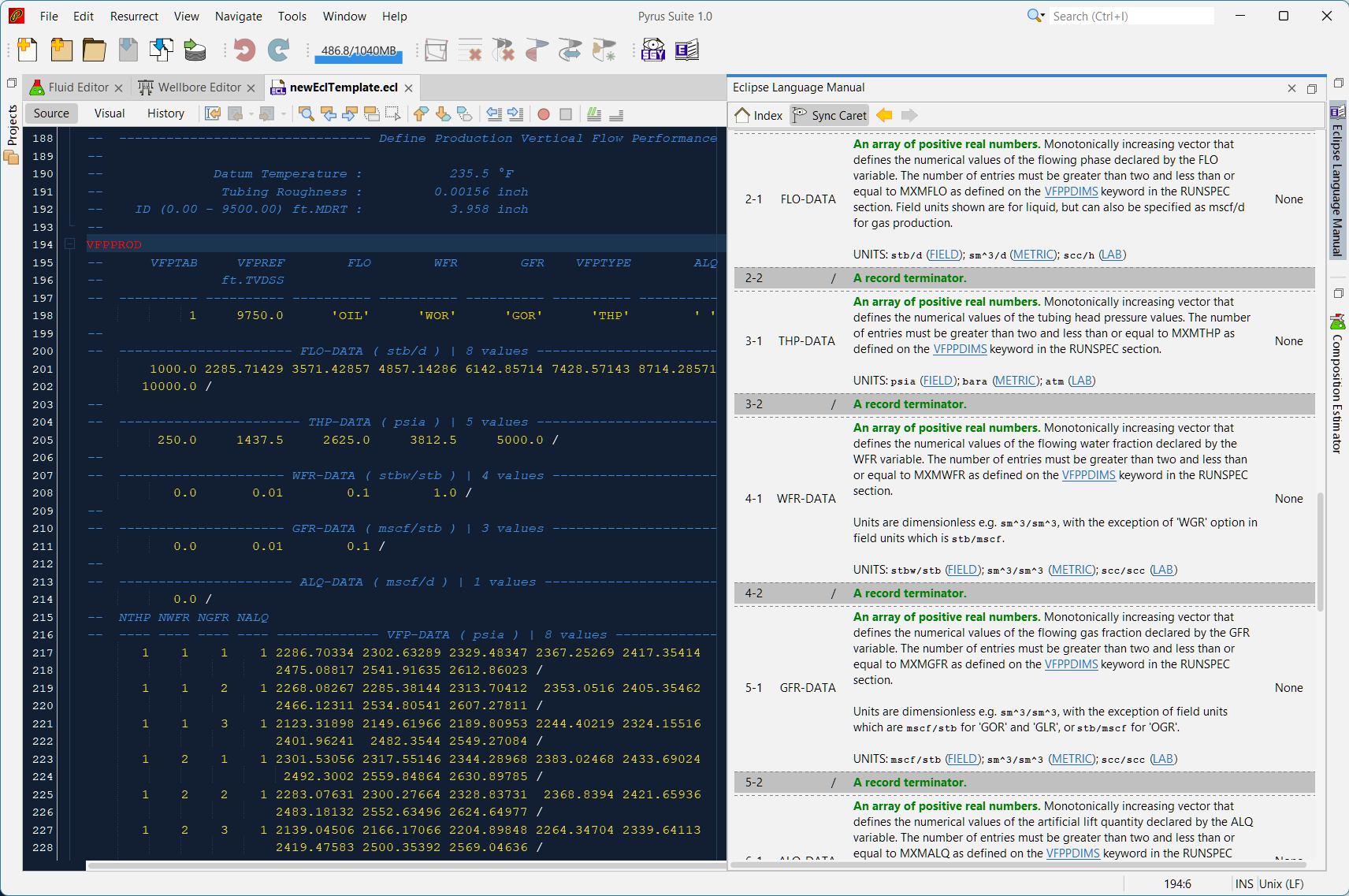Select the Visual view tab

(110, 113)
